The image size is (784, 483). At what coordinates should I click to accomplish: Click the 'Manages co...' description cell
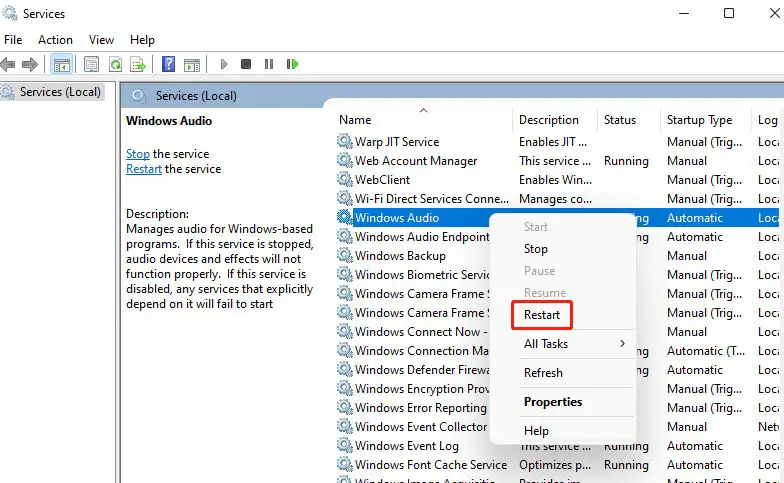555,199
